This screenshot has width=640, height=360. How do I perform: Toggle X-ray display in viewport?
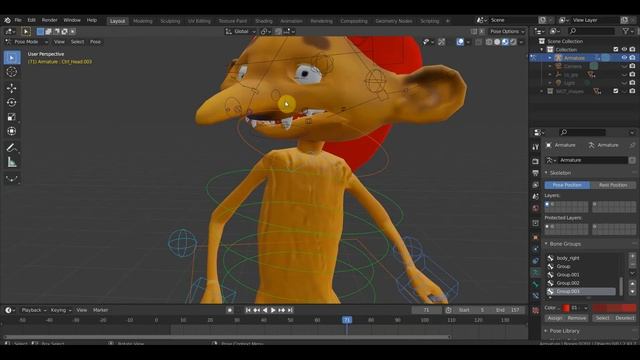tap(479, 42)
